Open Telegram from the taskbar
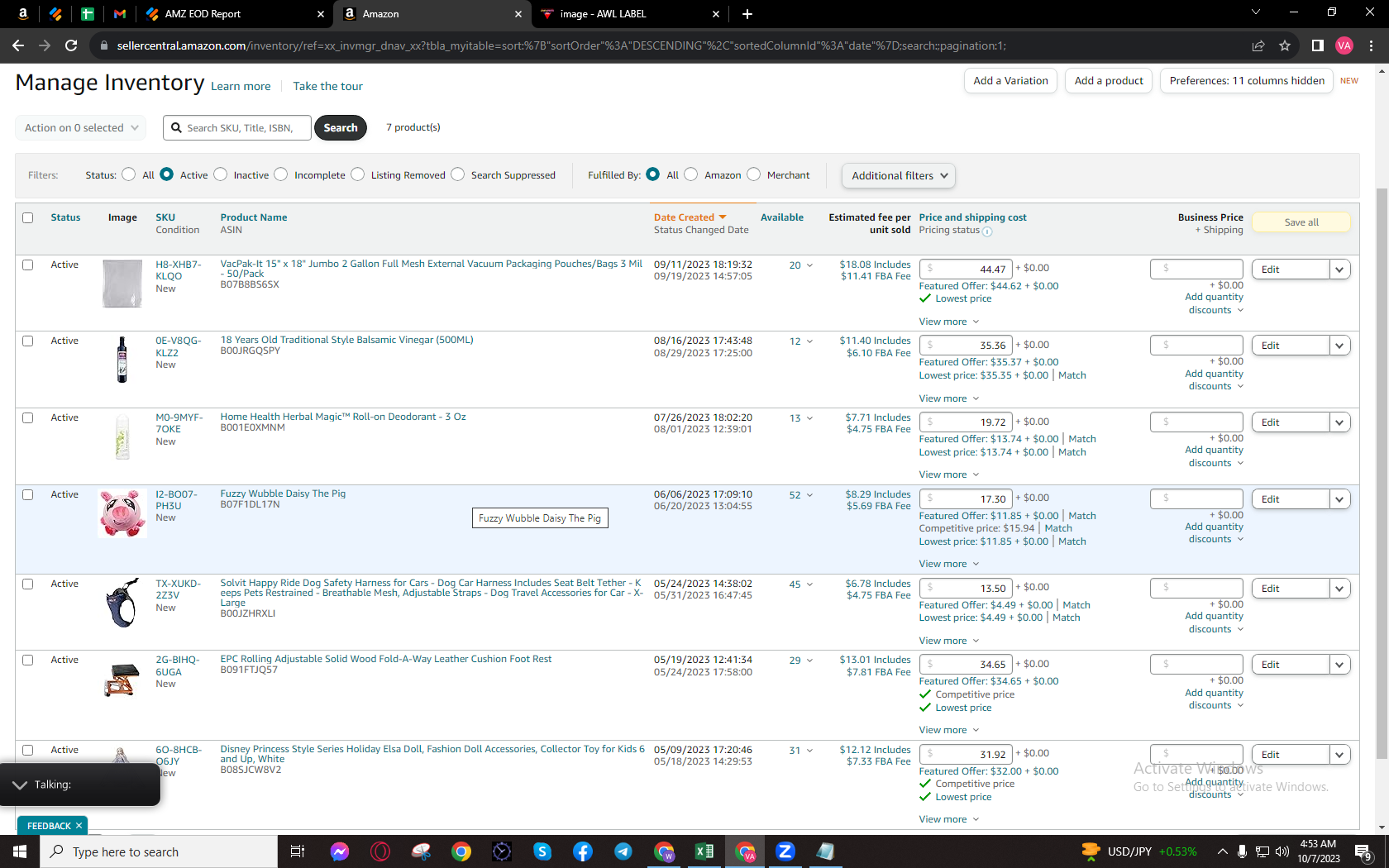This screenshot has width=1389, height=868. 623,851
